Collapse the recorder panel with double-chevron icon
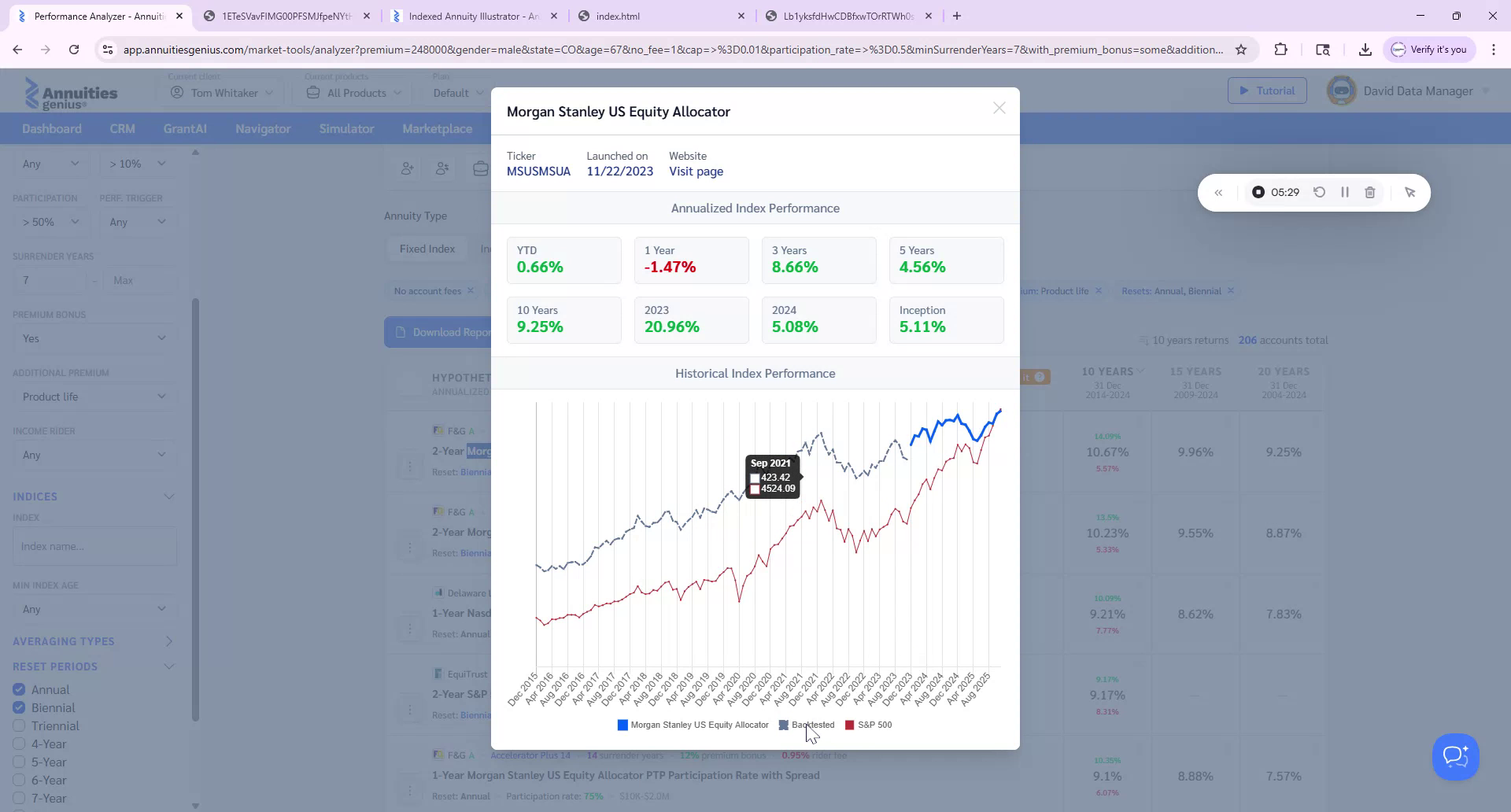Viewport: 1511px width, 812px height. coord(1218,193)
